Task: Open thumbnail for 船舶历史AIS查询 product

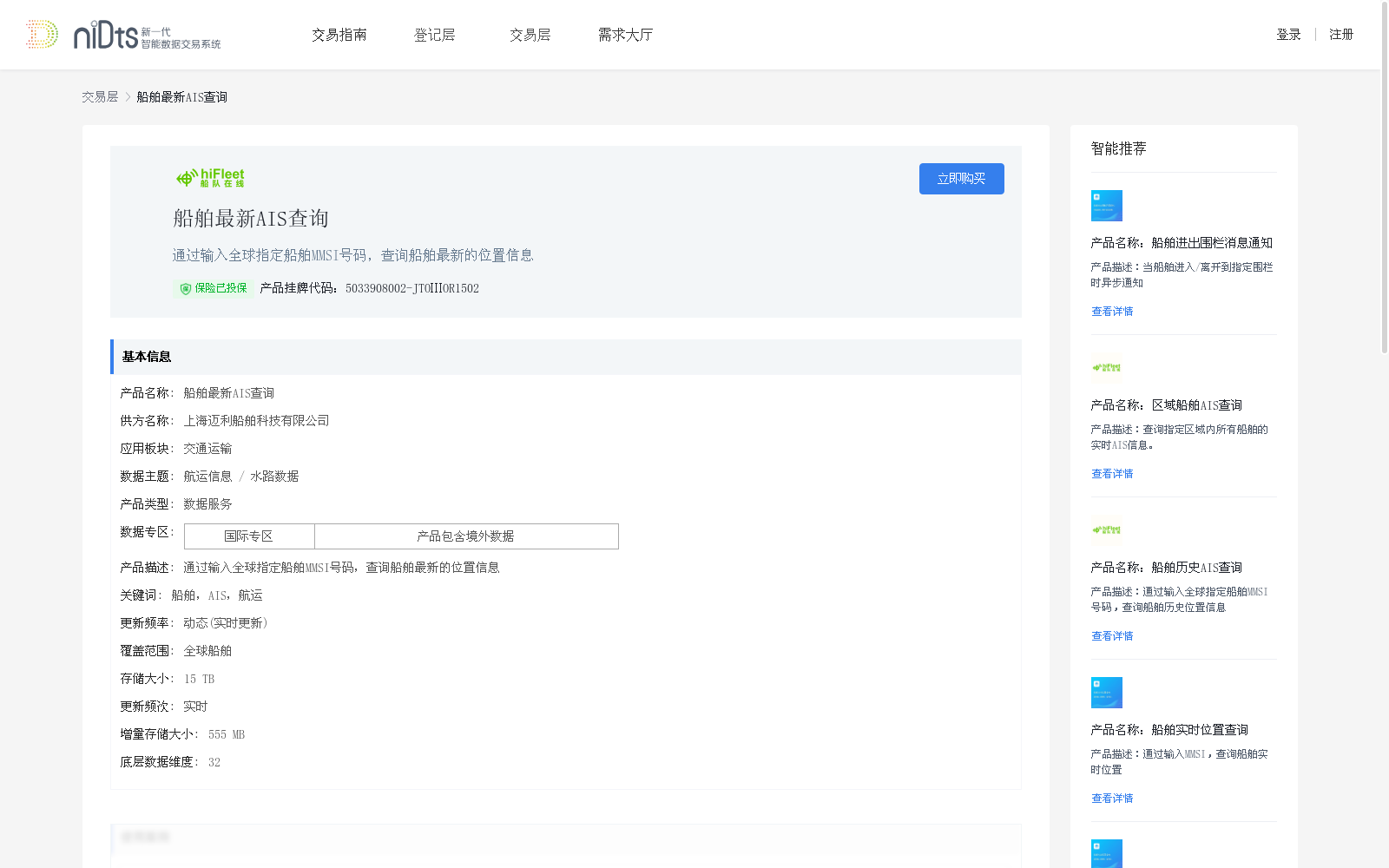Action: [1107, 530]
